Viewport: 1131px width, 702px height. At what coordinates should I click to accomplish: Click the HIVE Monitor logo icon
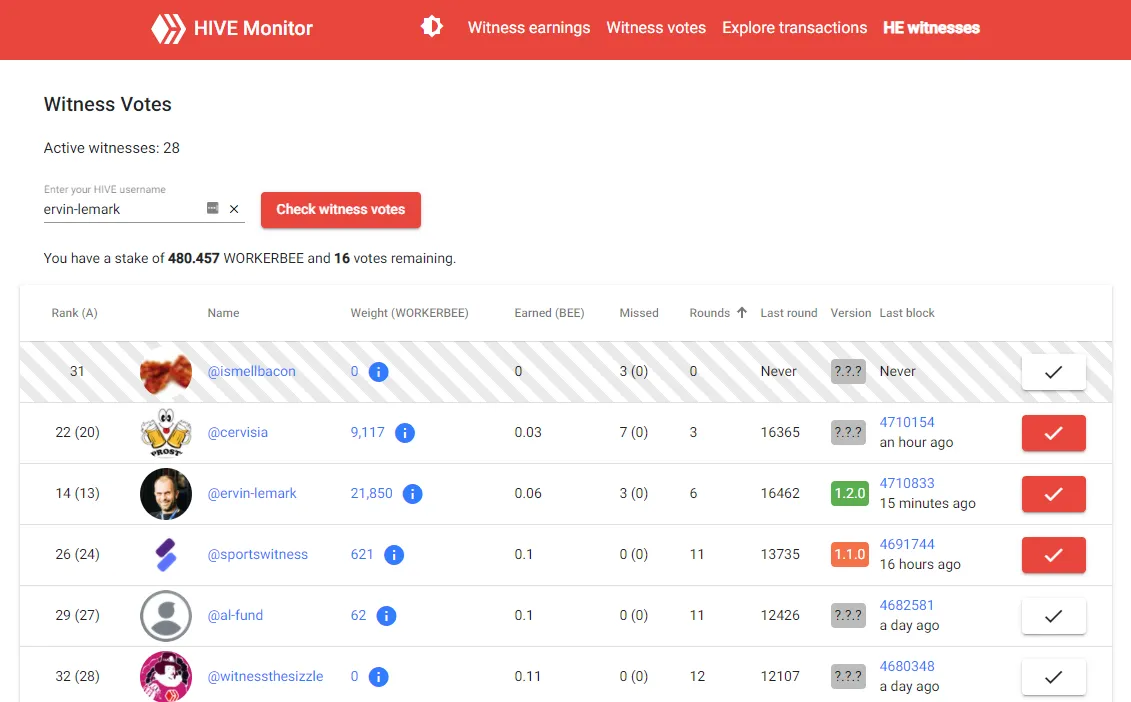point(168,28)
